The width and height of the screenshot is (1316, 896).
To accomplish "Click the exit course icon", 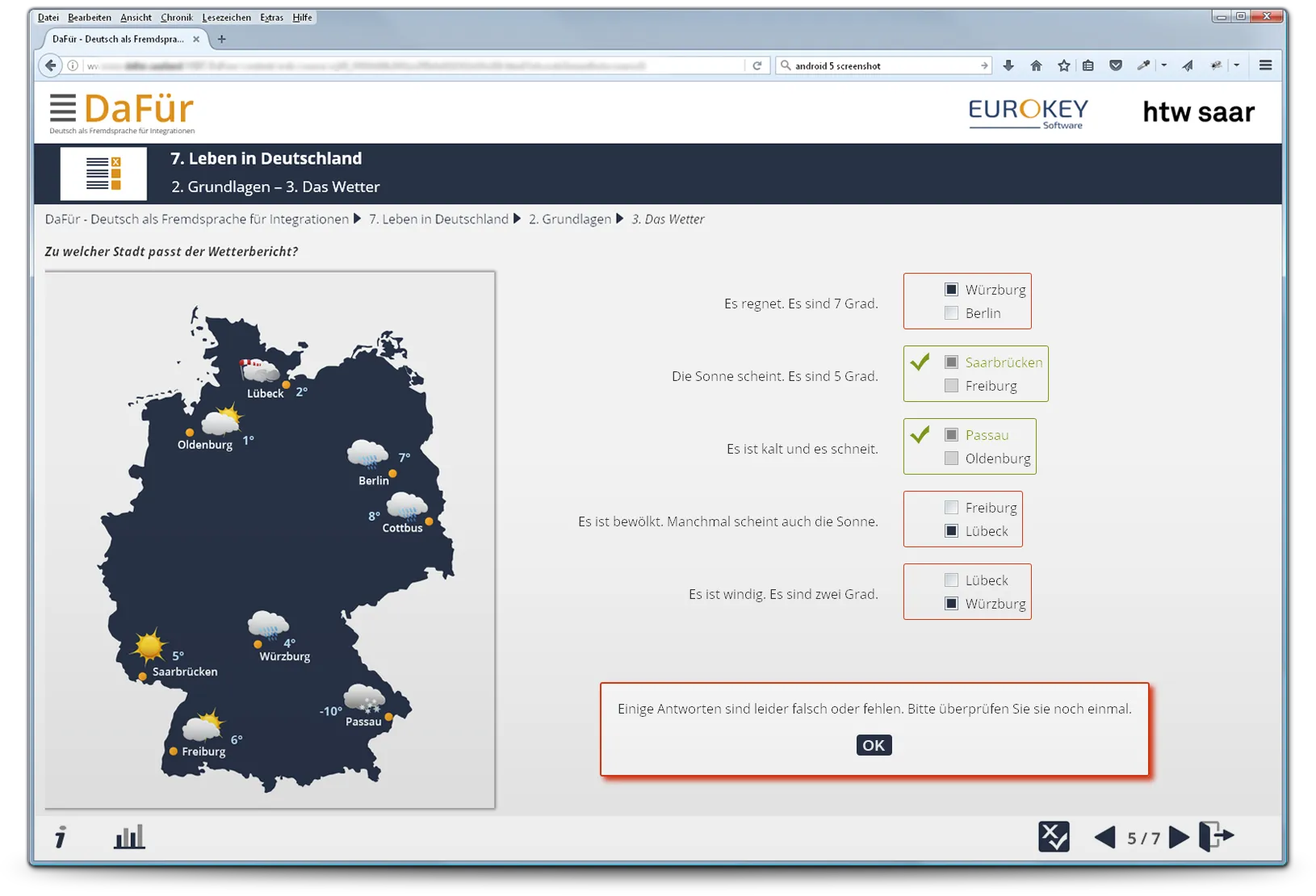I will 1216,836.
